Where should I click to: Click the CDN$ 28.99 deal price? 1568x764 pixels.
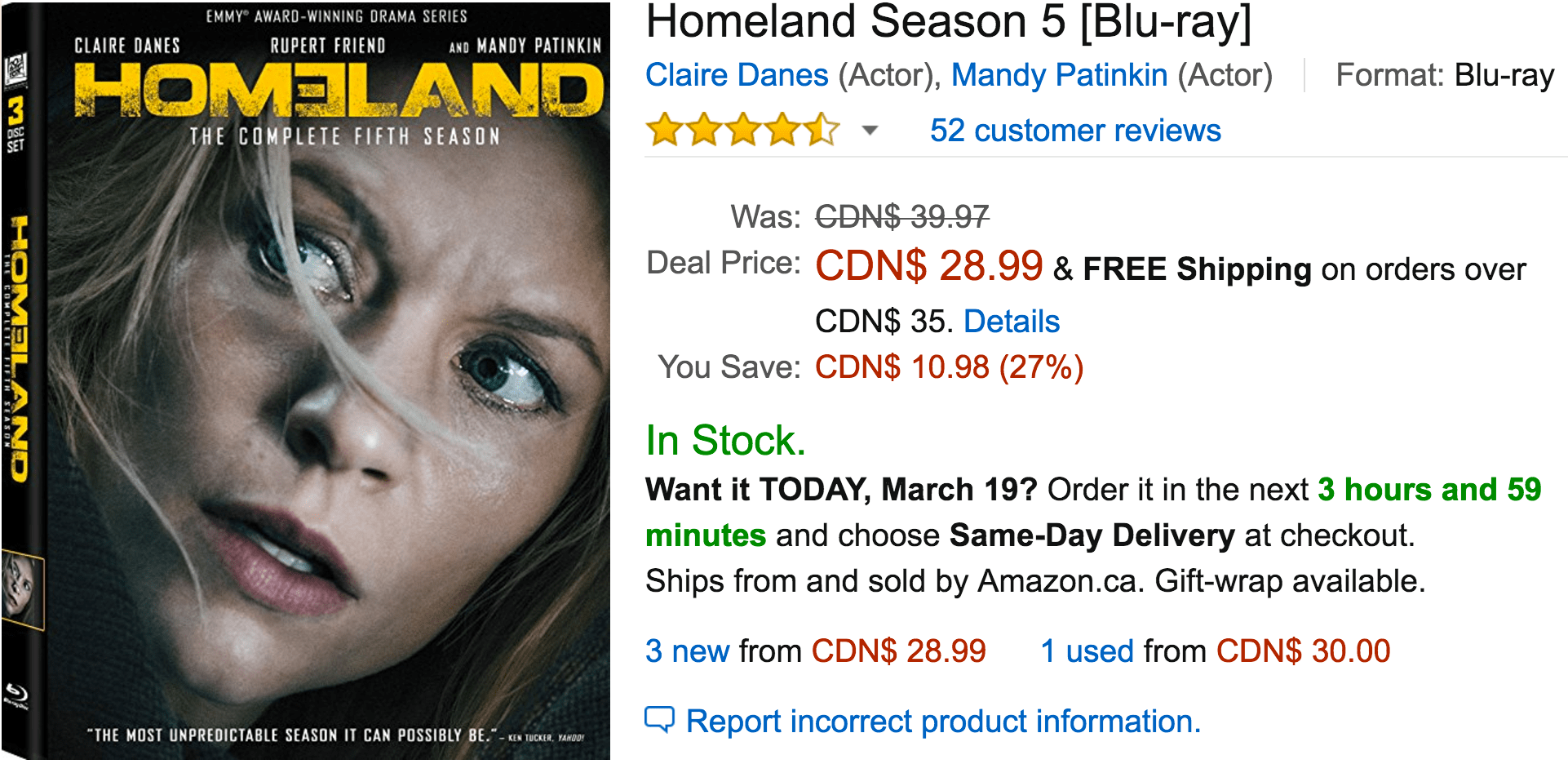point(929,266)
